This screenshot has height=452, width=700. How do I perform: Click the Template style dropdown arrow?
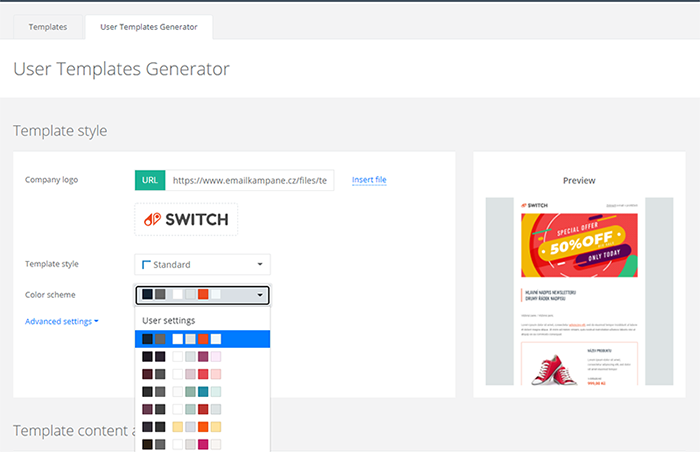260,264
